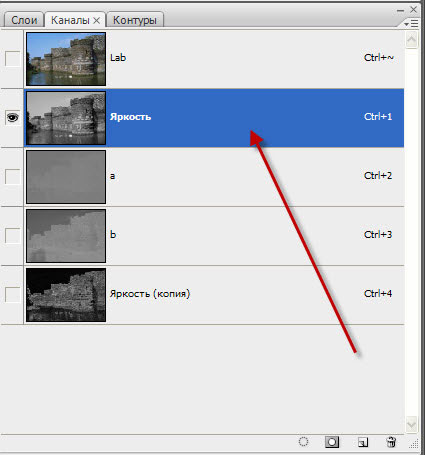Close the panel window
The image size is (425, 455).
(413, 10)
